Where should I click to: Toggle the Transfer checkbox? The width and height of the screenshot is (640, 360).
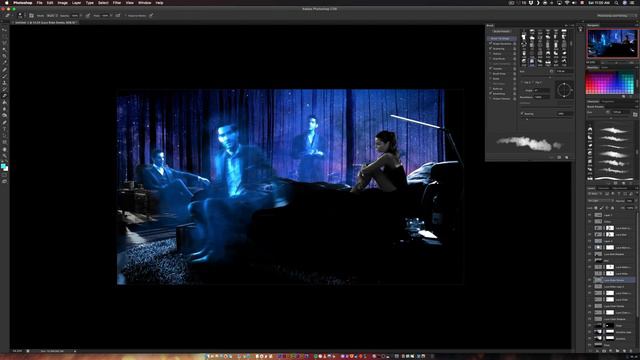pos(491,69)
